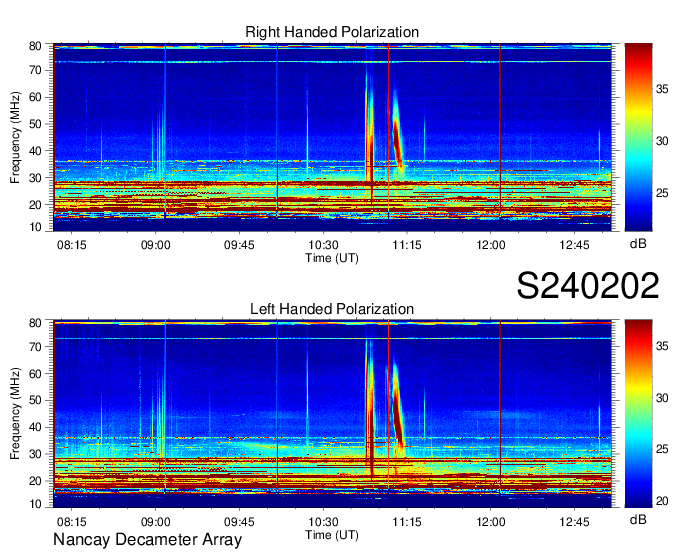Click the 25 value on the top color scale
Image resolution: width=680 pixels, height=552 pixels.
coord(662,193)
